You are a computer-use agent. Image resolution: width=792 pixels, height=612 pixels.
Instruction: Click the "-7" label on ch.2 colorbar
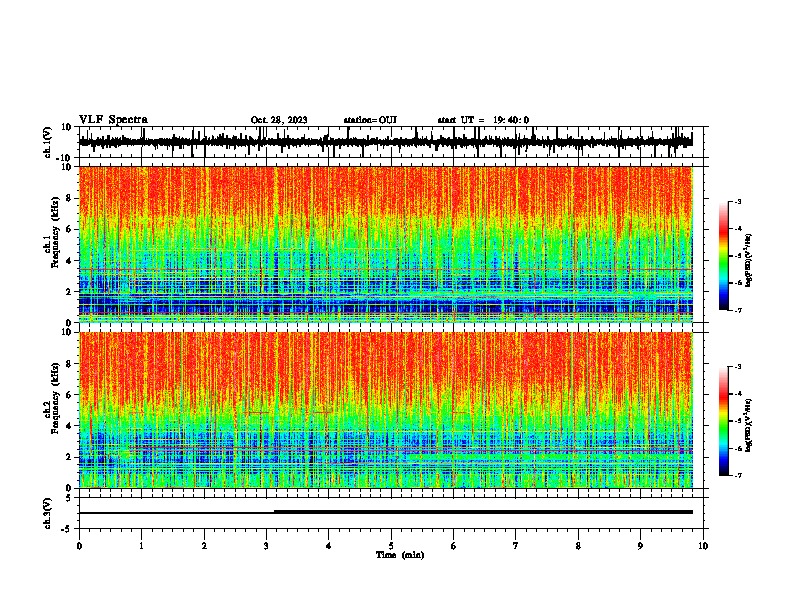(x=737, y=475)
